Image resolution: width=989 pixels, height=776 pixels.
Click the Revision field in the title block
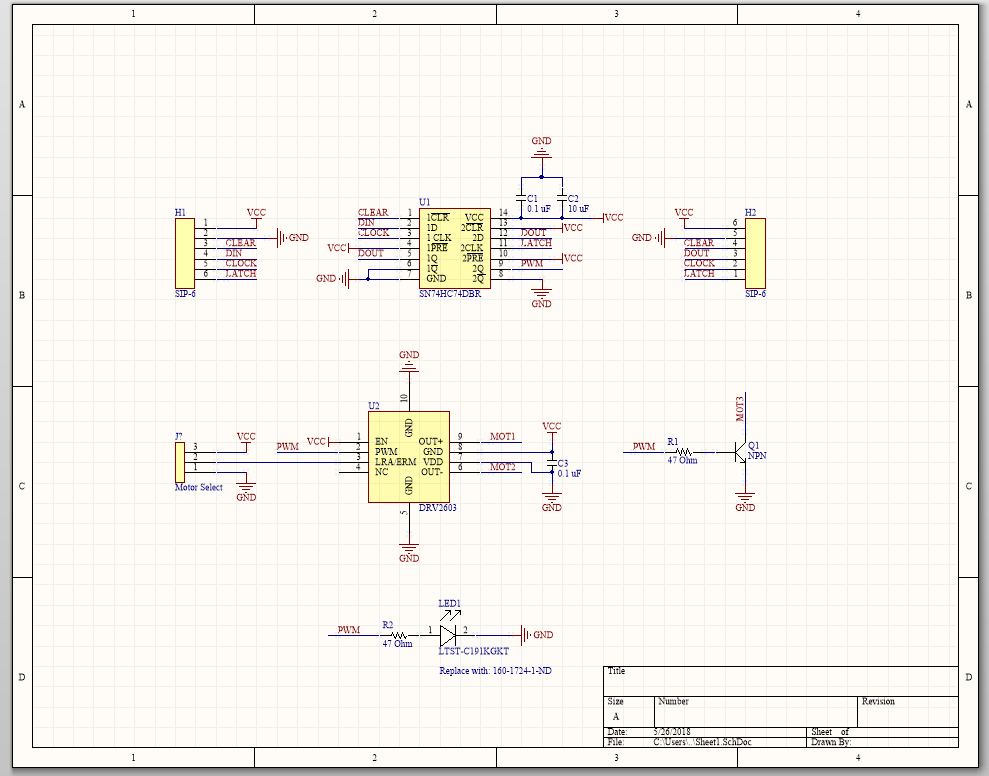[x=908, y=712]
